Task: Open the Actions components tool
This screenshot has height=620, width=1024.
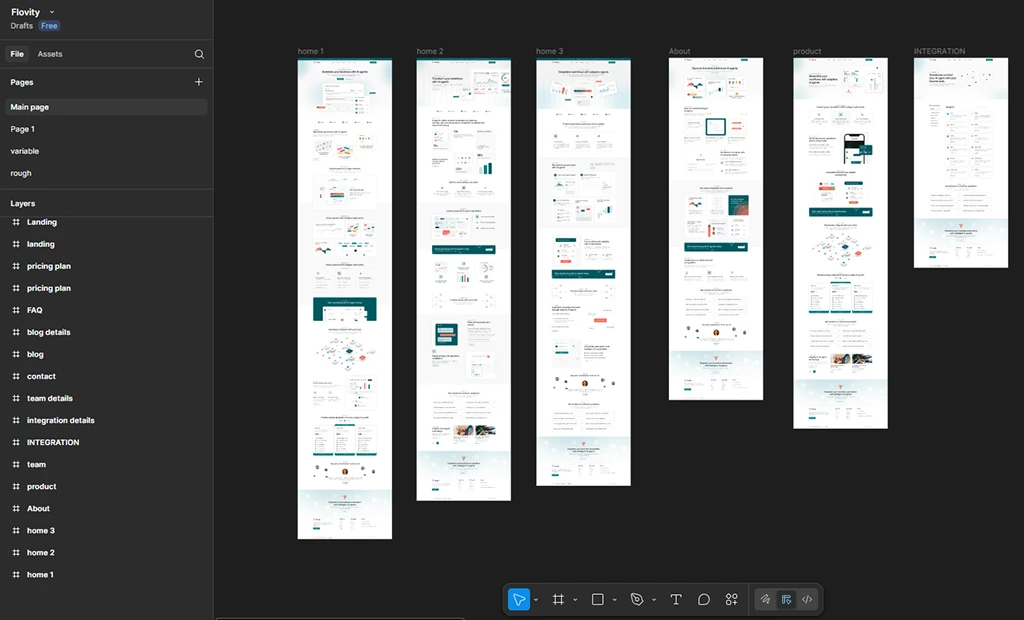Action: click(731, 599)
